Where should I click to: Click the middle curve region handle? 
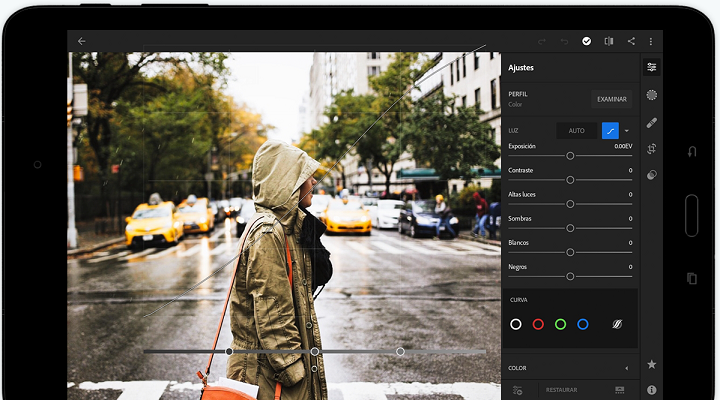pyautogui.click(x=315, y=351)
